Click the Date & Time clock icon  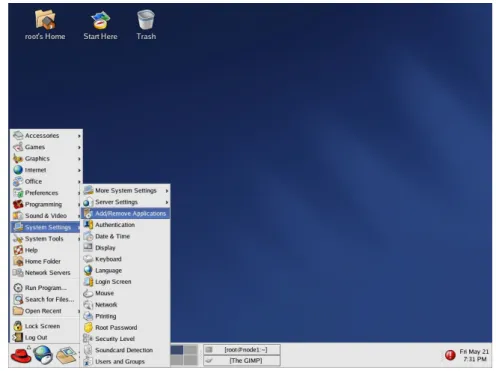pyautogui.click(x=88, y=236)
